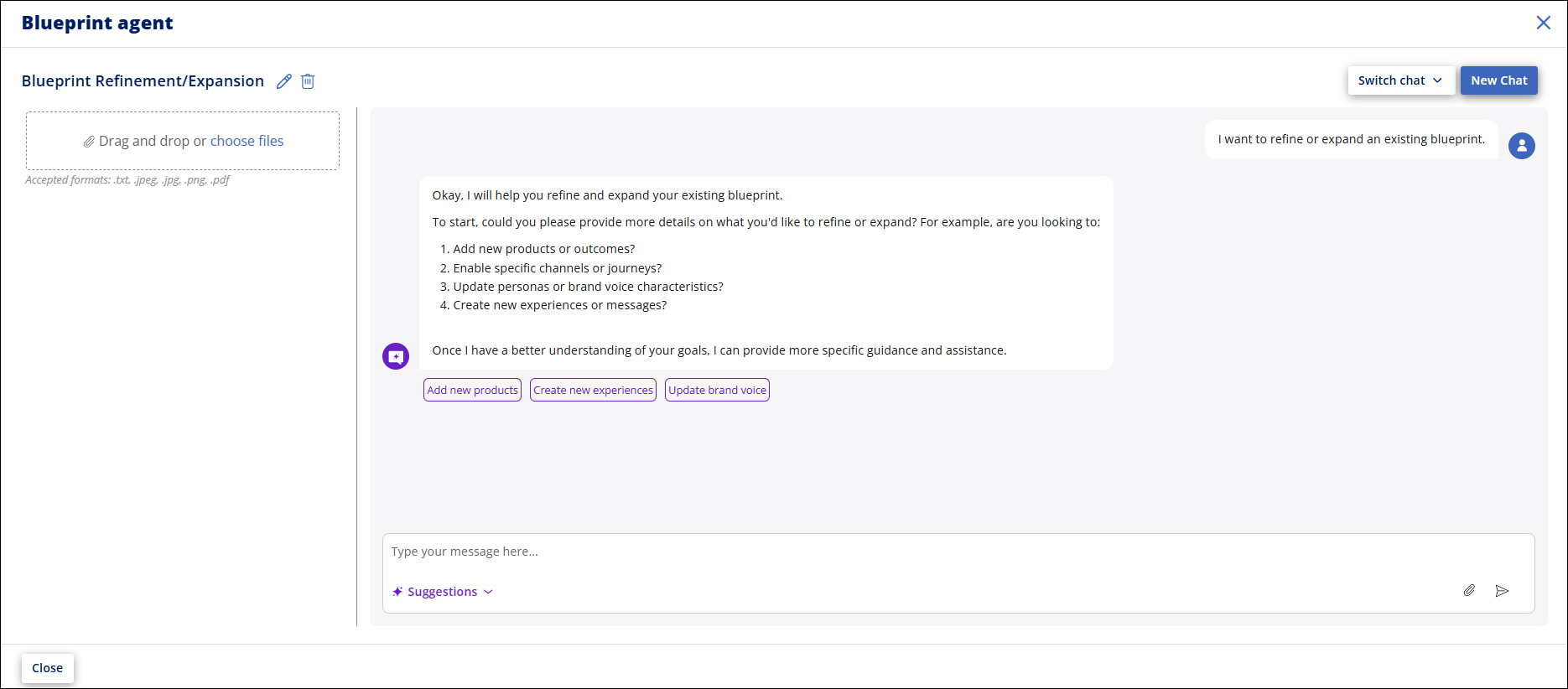The width and height of the screenshot is (1568, 689).
Task: Close the Blueprint agent dialog with the X icon
Action: [x=1543, y=23]
